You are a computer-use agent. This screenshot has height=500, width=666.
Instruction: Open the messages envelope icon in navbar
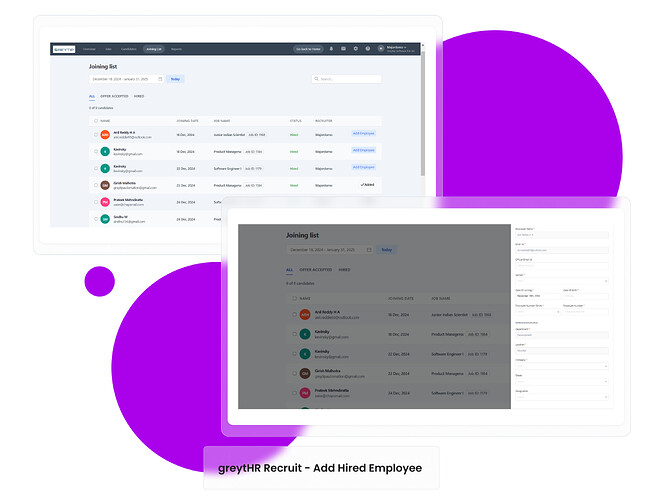click(343, 49)
